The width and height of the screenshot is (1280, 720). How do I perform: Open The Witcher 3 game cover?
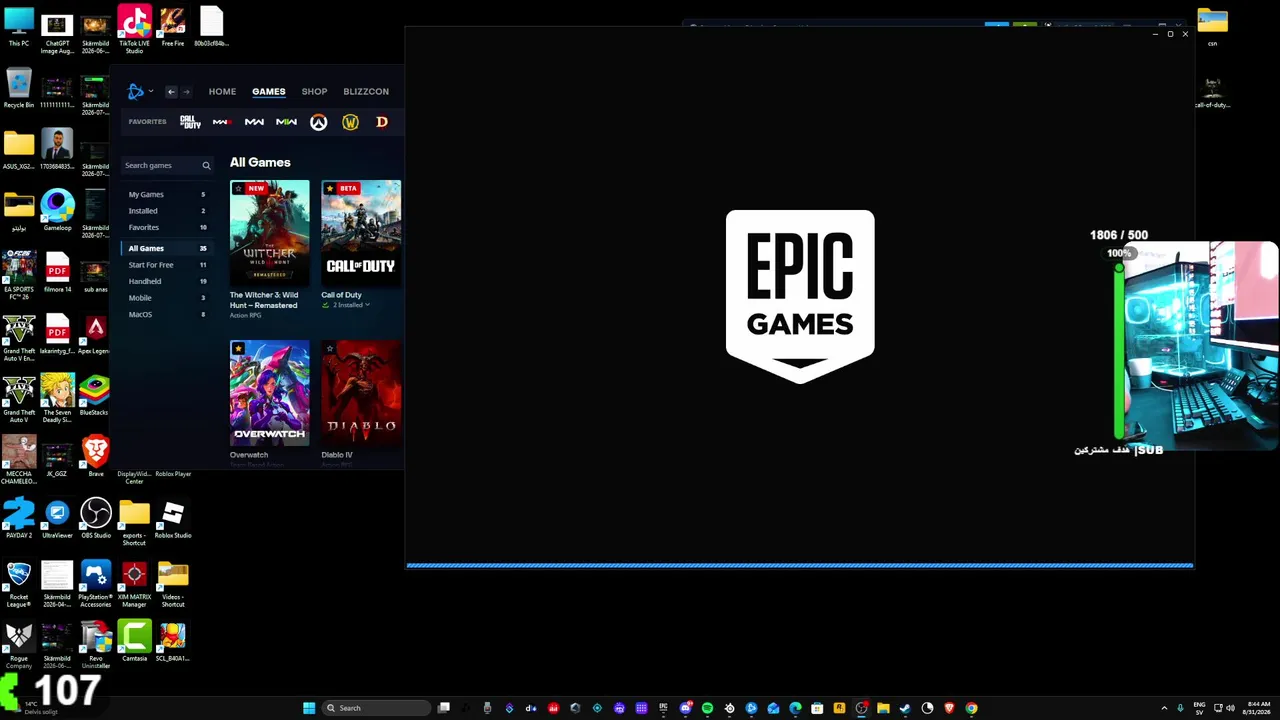[x=270, y=233]
